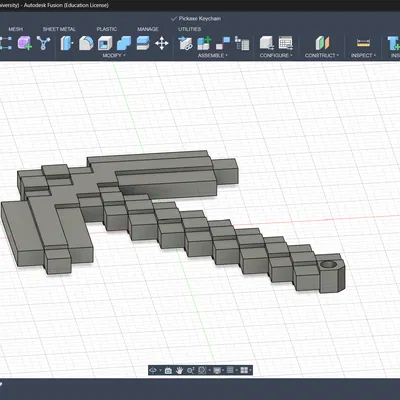Screen dimensions: 400x400
Task: Select the Joint tool in Assemble
Action: pos(223,43)
